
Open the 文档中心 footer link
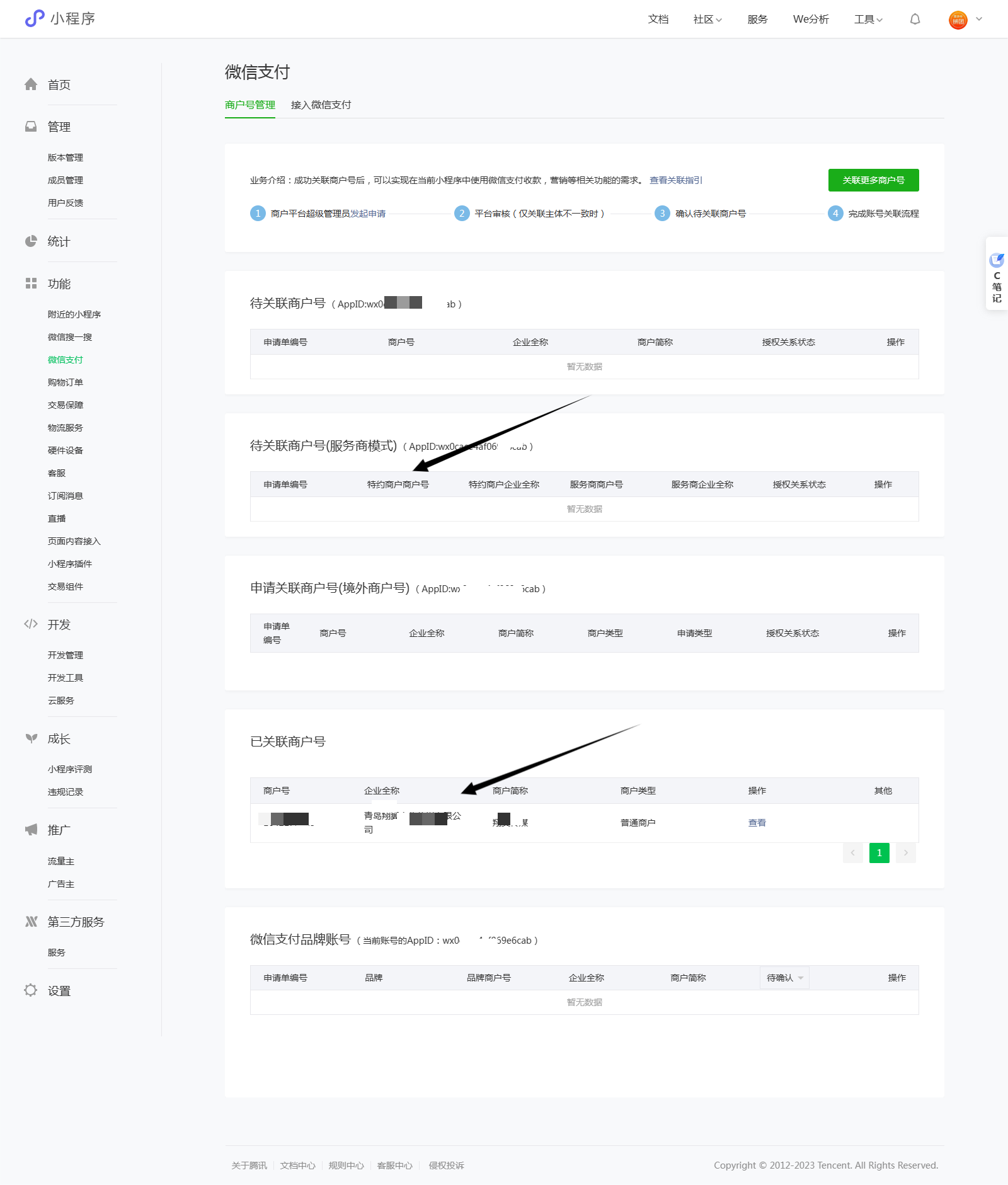pos(297,1165)
